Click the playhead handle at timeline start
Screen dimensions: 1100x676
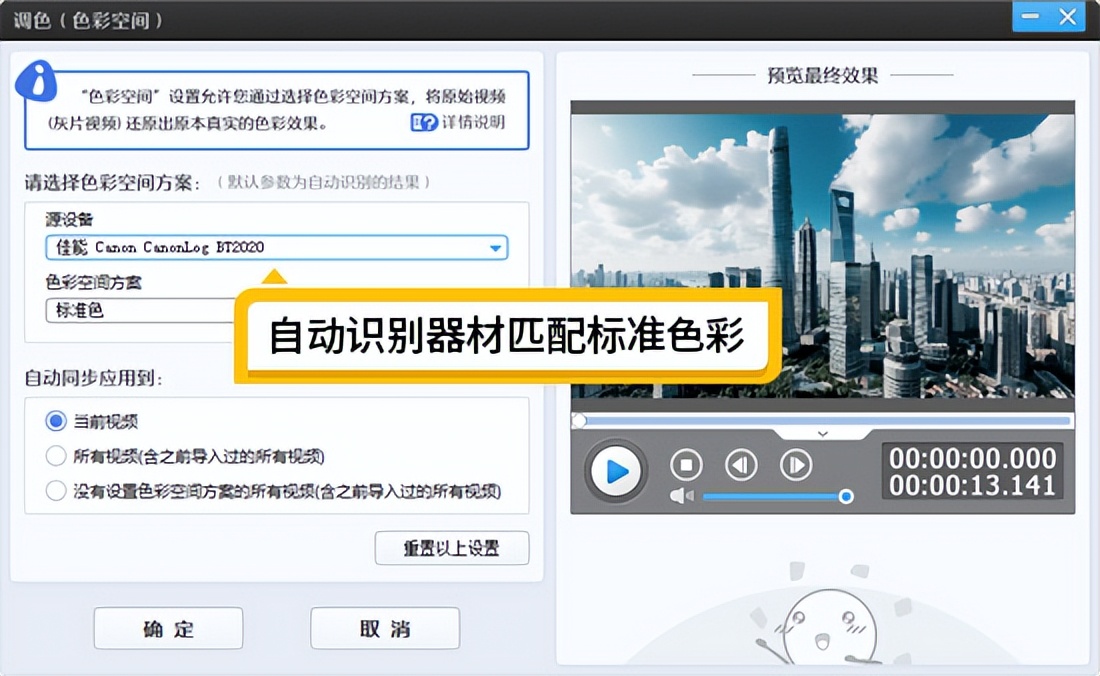579,421
